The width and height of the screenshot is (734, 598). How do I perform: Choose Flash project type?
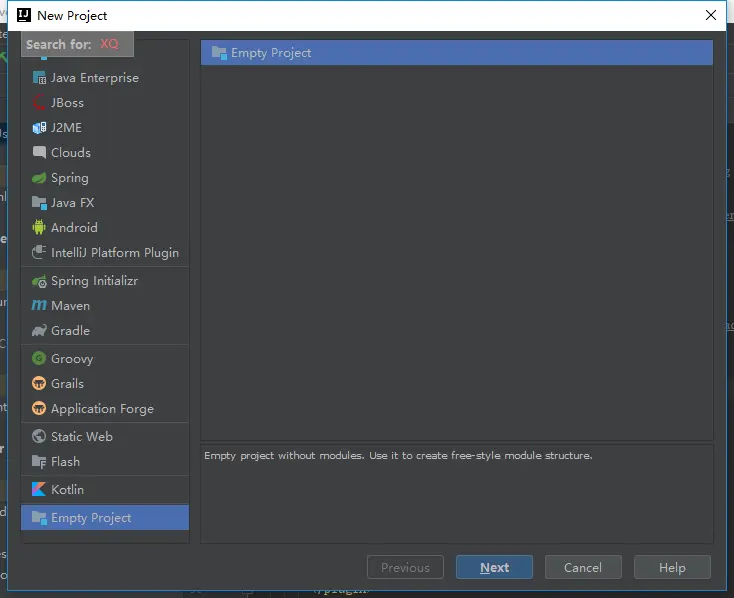[x=105, y=462]
